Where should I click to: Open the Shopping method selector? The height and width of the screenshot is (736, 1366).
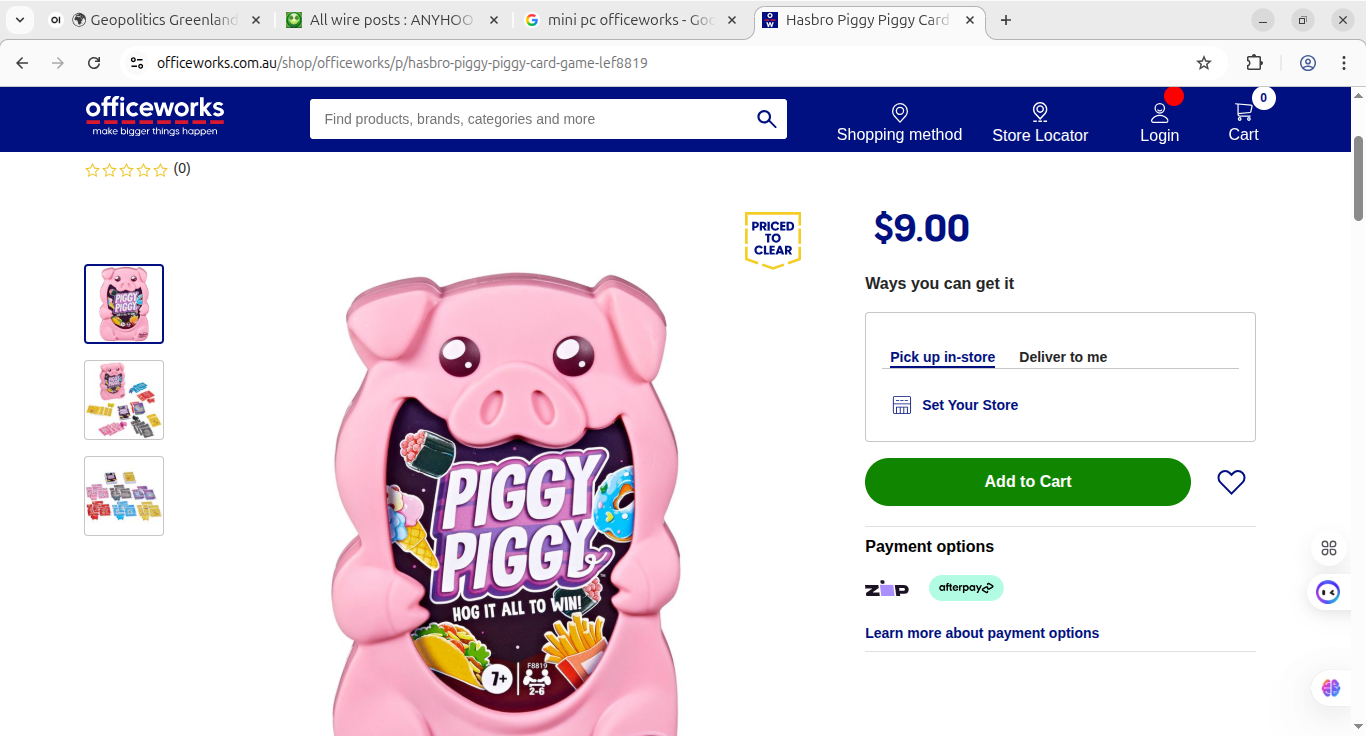click(899, 123)
